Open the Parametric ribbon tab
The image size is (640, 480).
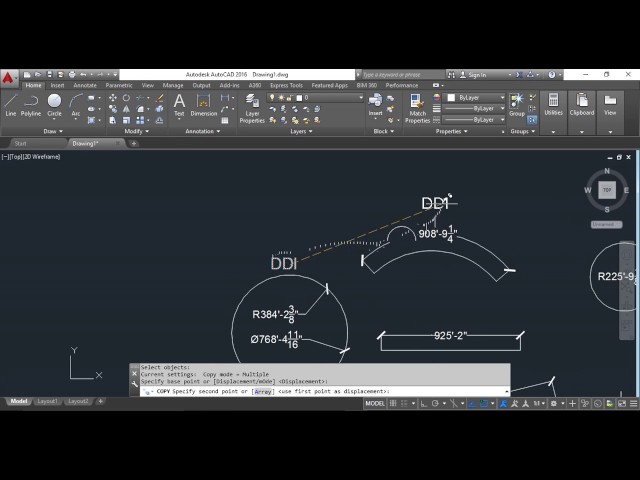pyautogui.click(x=119, y=85)
